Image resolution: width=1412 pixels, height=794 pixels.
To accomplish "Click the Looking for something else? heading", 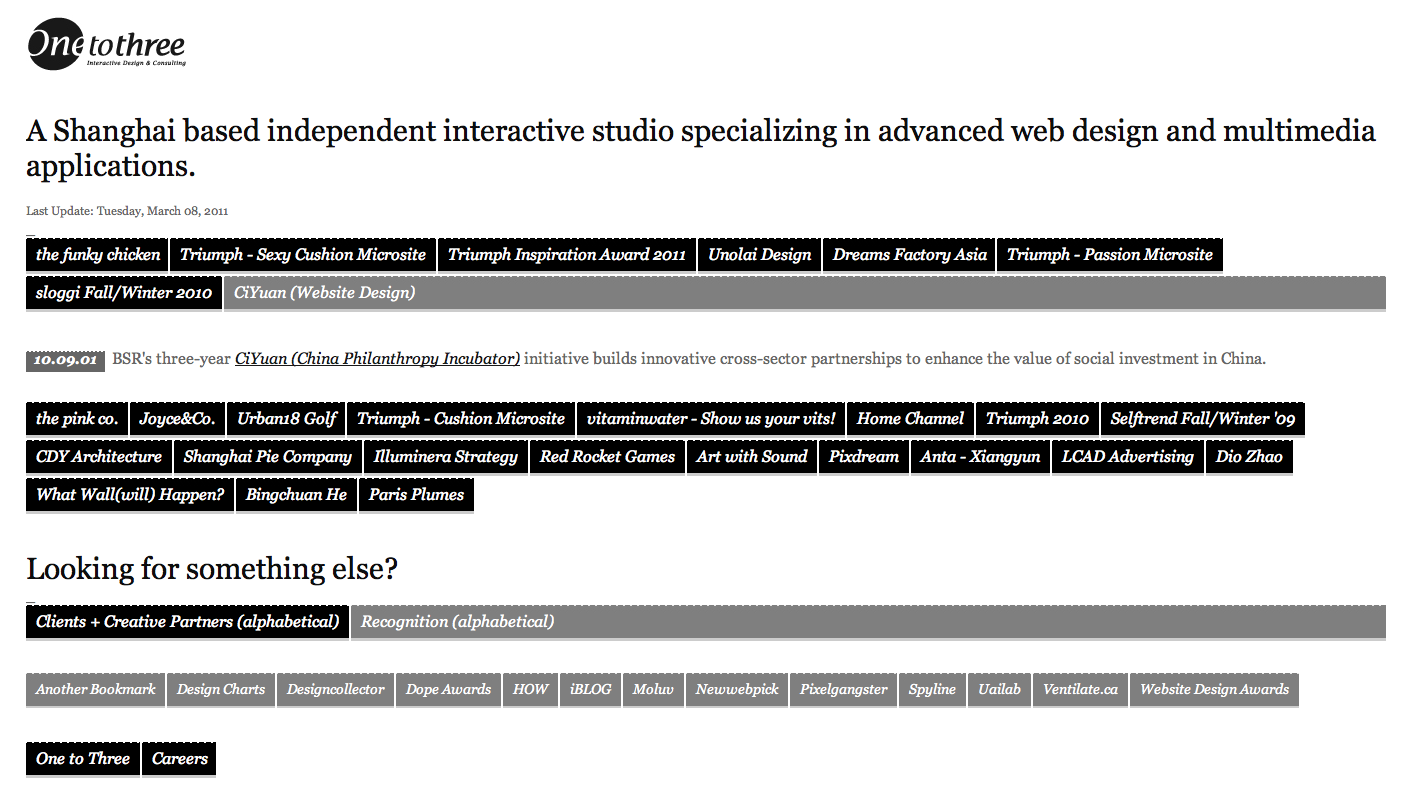I will point(212,569).
